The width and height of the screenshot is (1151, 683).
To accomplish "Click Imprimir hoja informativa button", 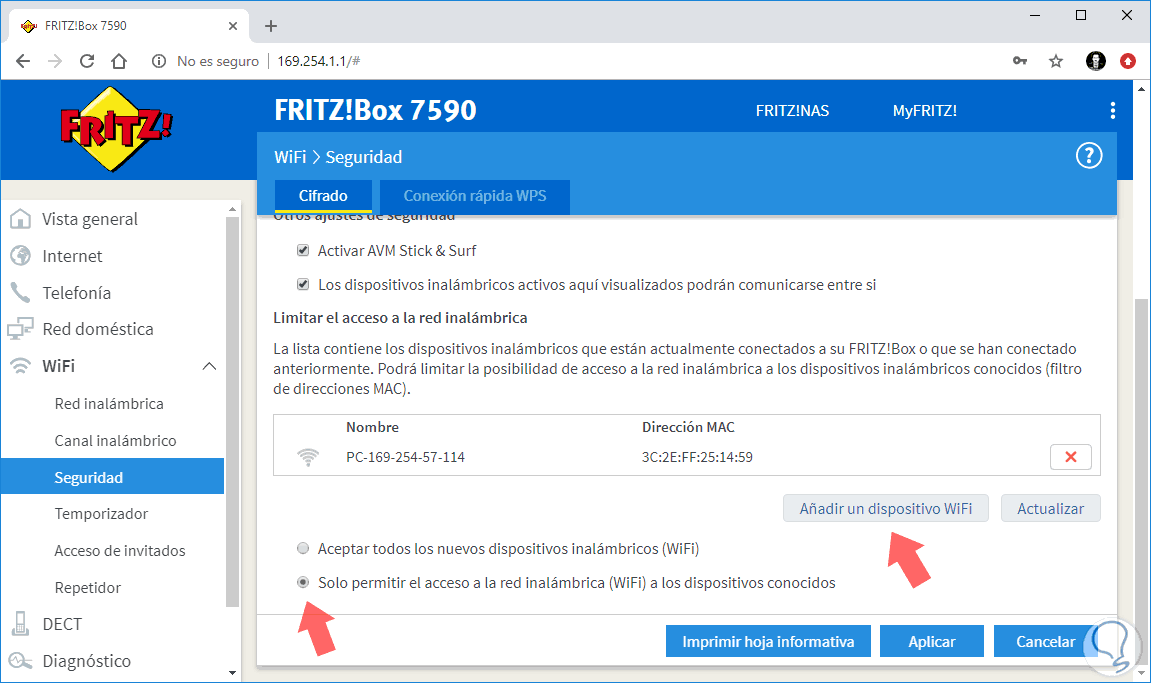I will pos(768,642).
